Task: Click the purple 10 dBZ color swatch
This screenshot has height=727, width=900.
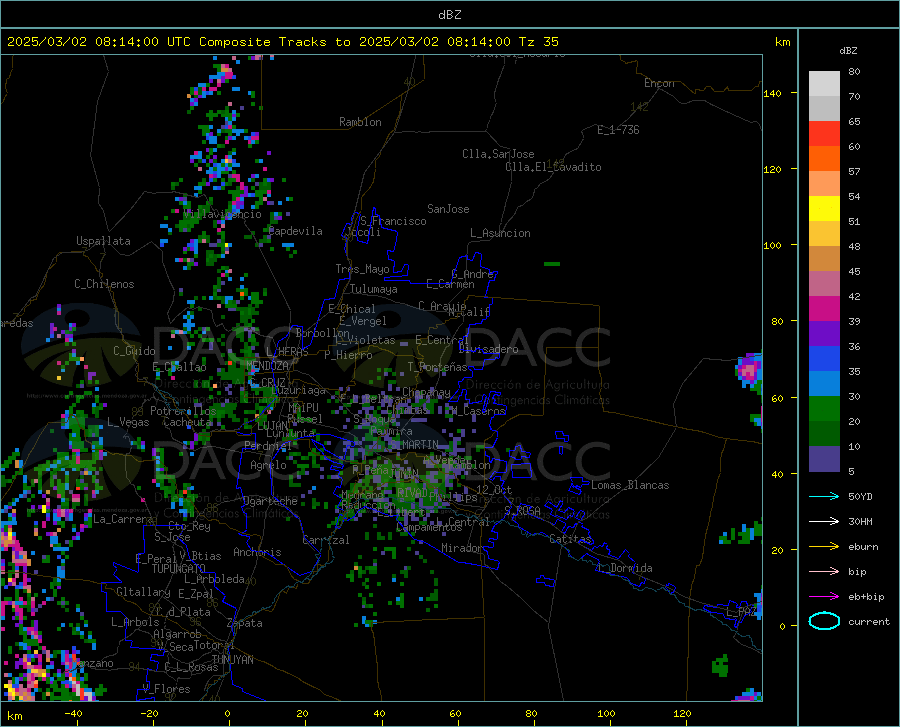Action: coord(824,458)
